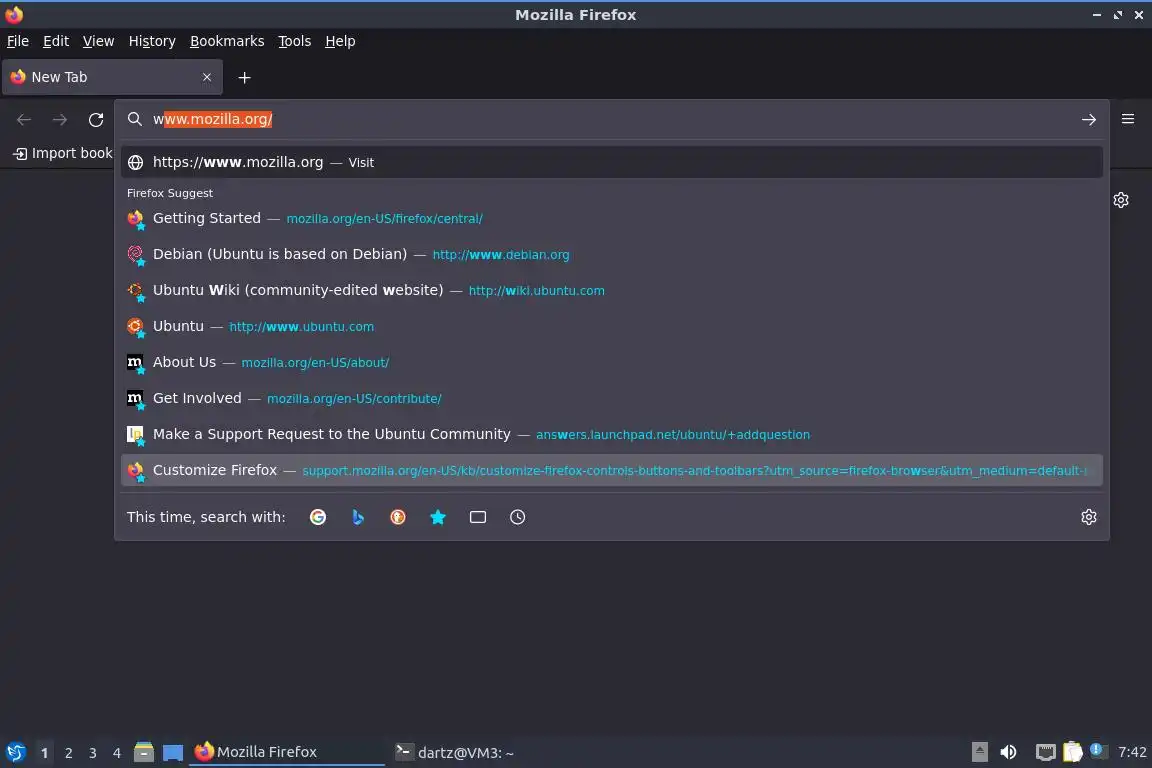Open the Getting Started suggestion
The image size is (1152, 768).
611,218
